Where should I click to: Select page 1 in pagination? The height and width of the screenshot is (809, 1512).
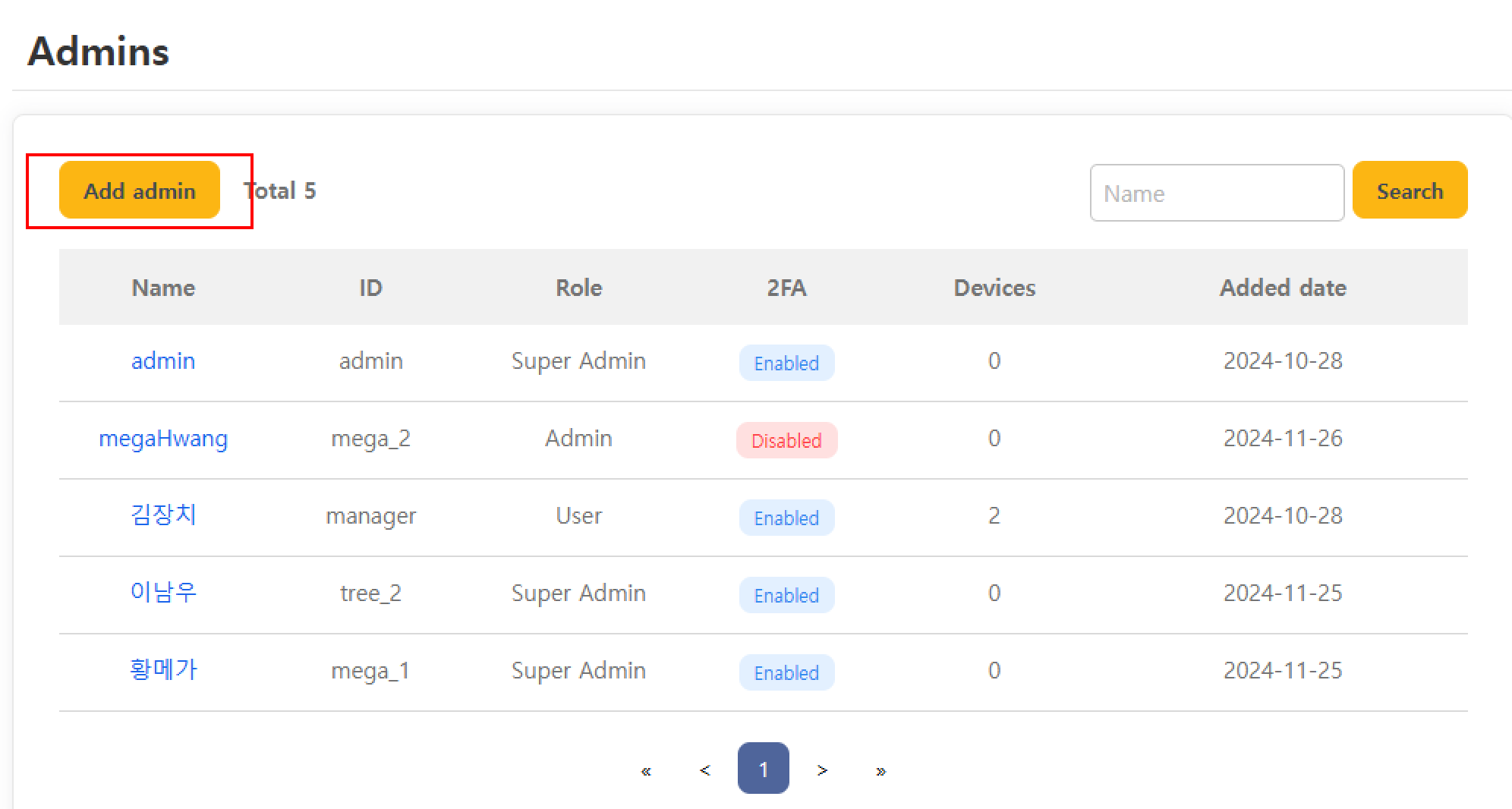pyautogui.click(x=763, y=769)
